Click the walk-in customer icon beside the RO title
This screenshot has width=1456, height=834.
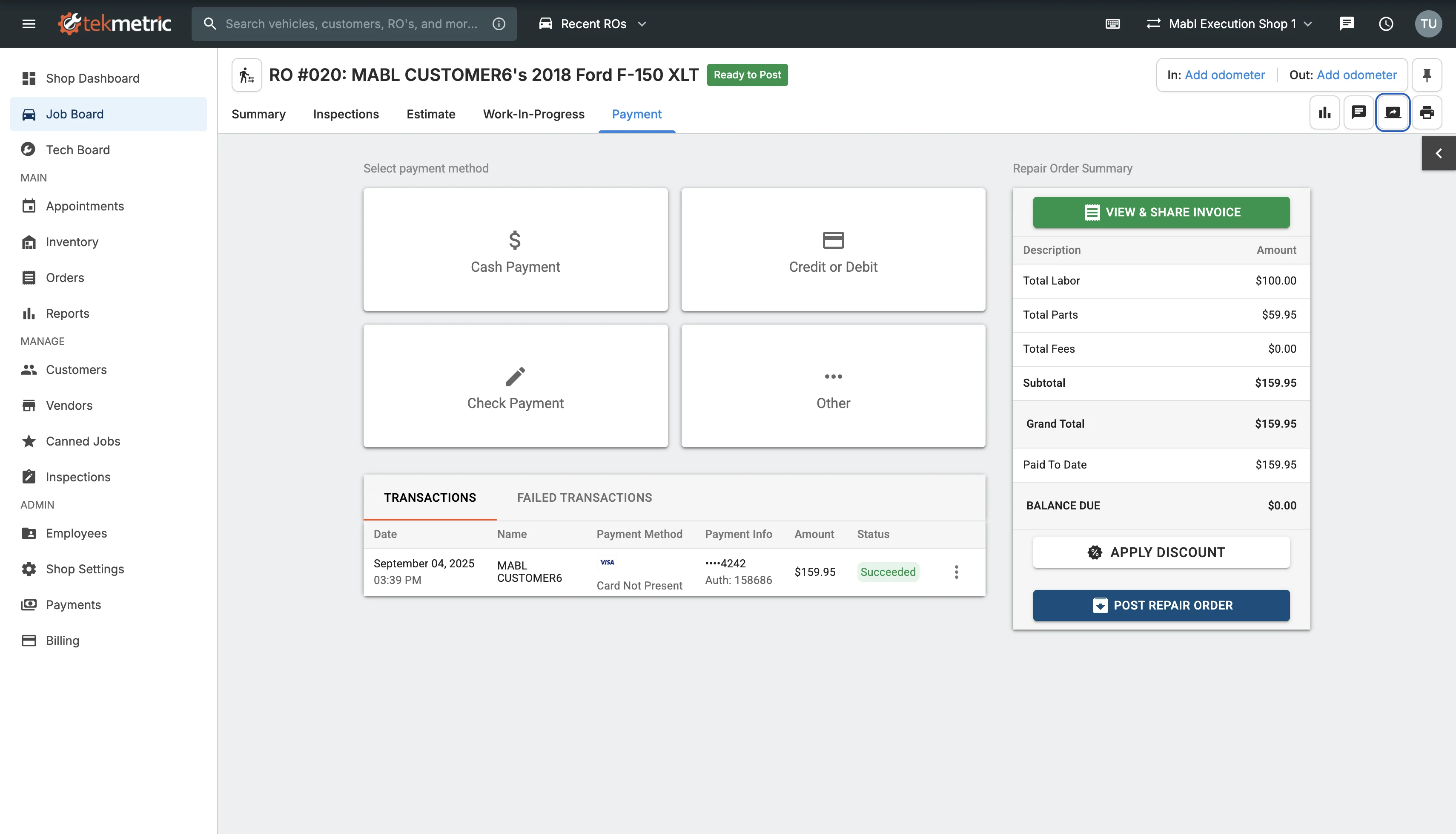(246, 75)
